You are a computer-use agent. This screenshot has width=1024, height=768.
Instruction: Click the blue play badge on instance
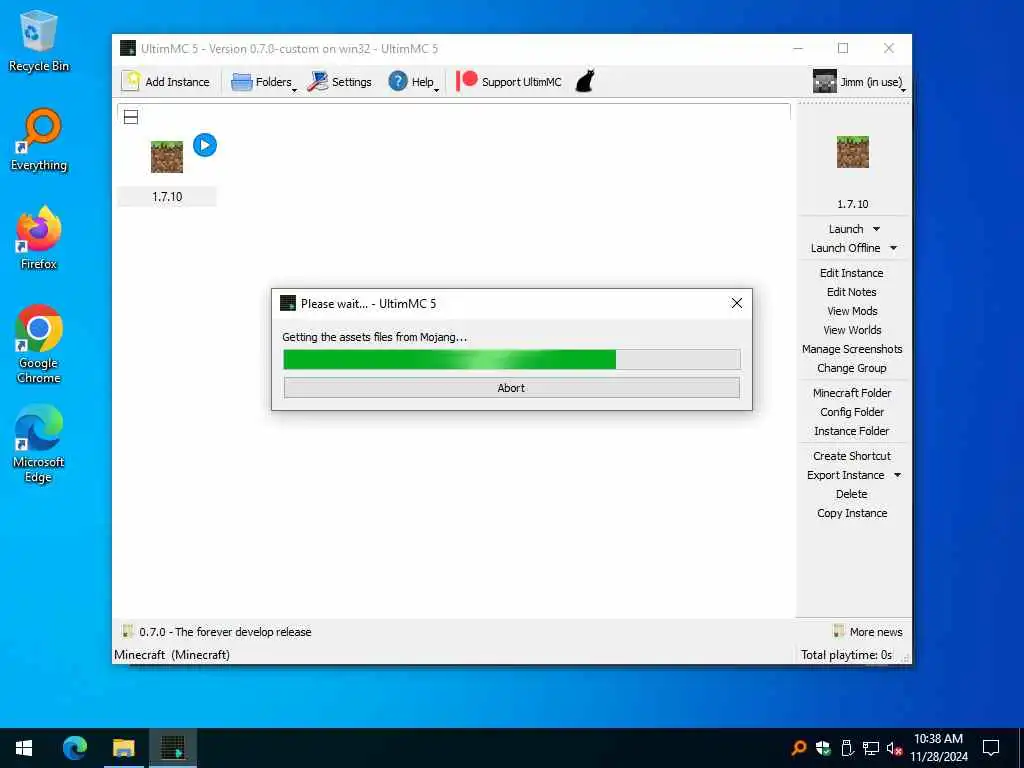coord(204,145)
